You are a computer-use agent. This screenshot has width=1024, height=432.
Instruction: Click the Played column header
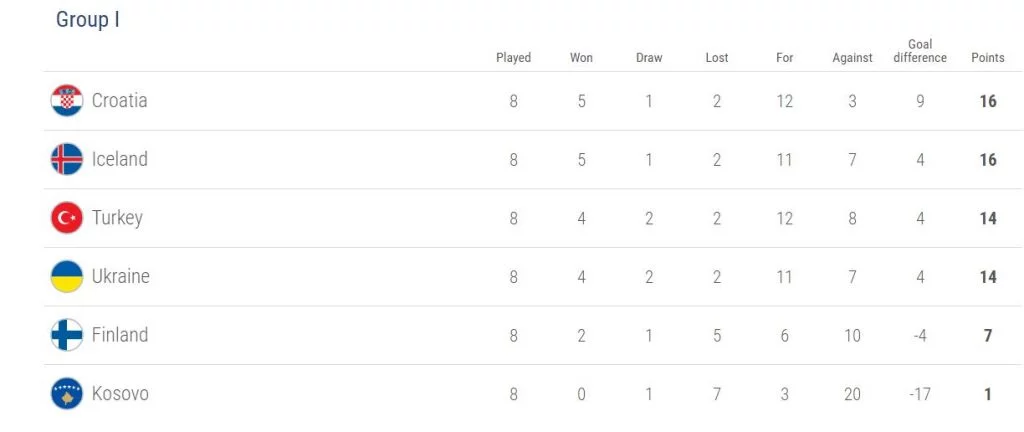513,58
